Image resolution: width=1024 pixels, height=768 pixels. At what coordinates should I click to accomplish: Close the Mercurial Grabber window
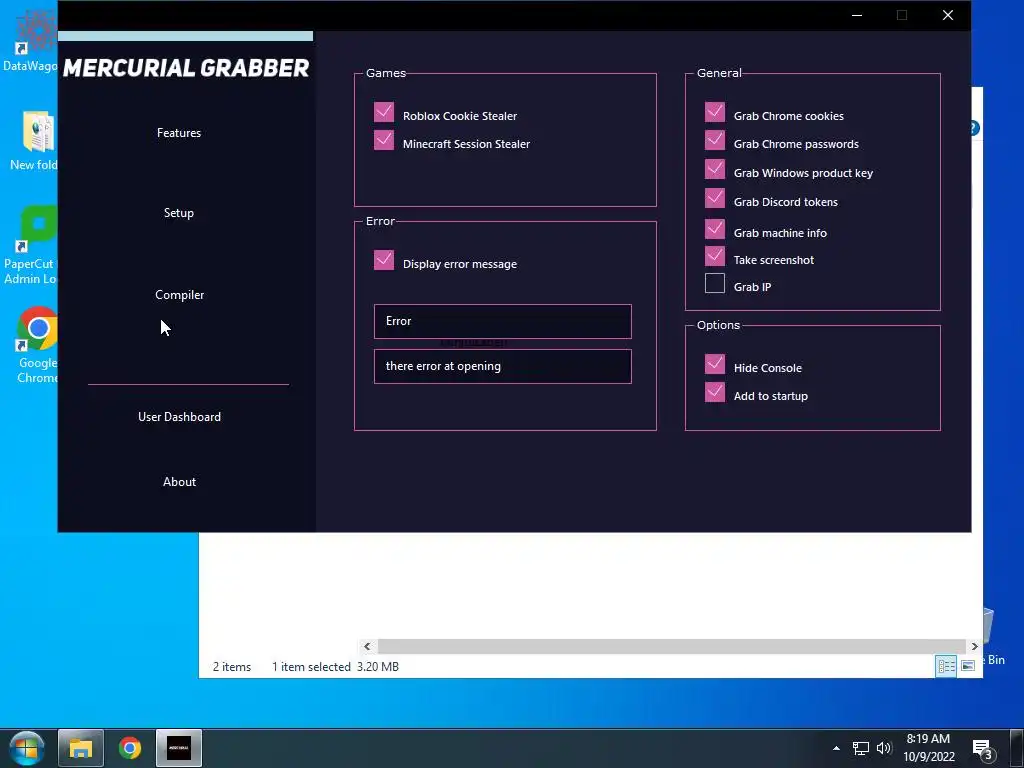(948, 15)
